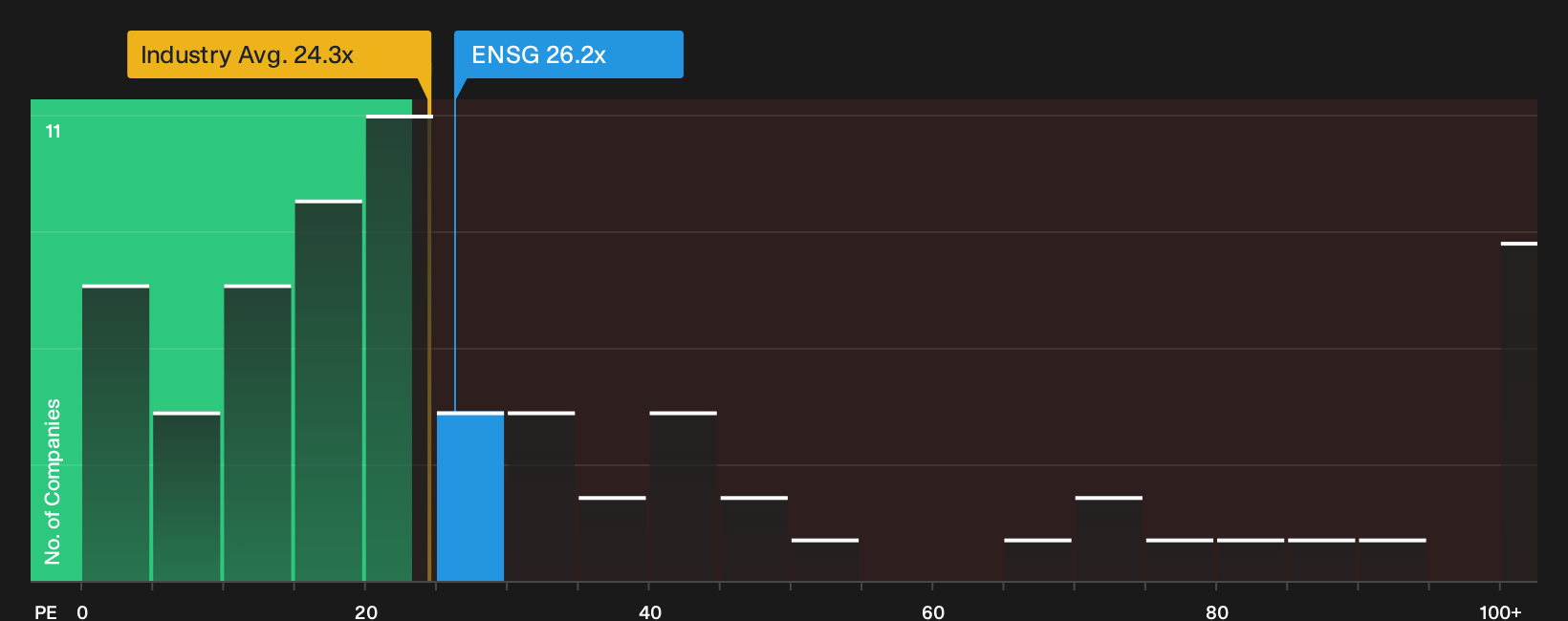
Task: Select the blue ENSG histogram bar
Action: (470, 497)
